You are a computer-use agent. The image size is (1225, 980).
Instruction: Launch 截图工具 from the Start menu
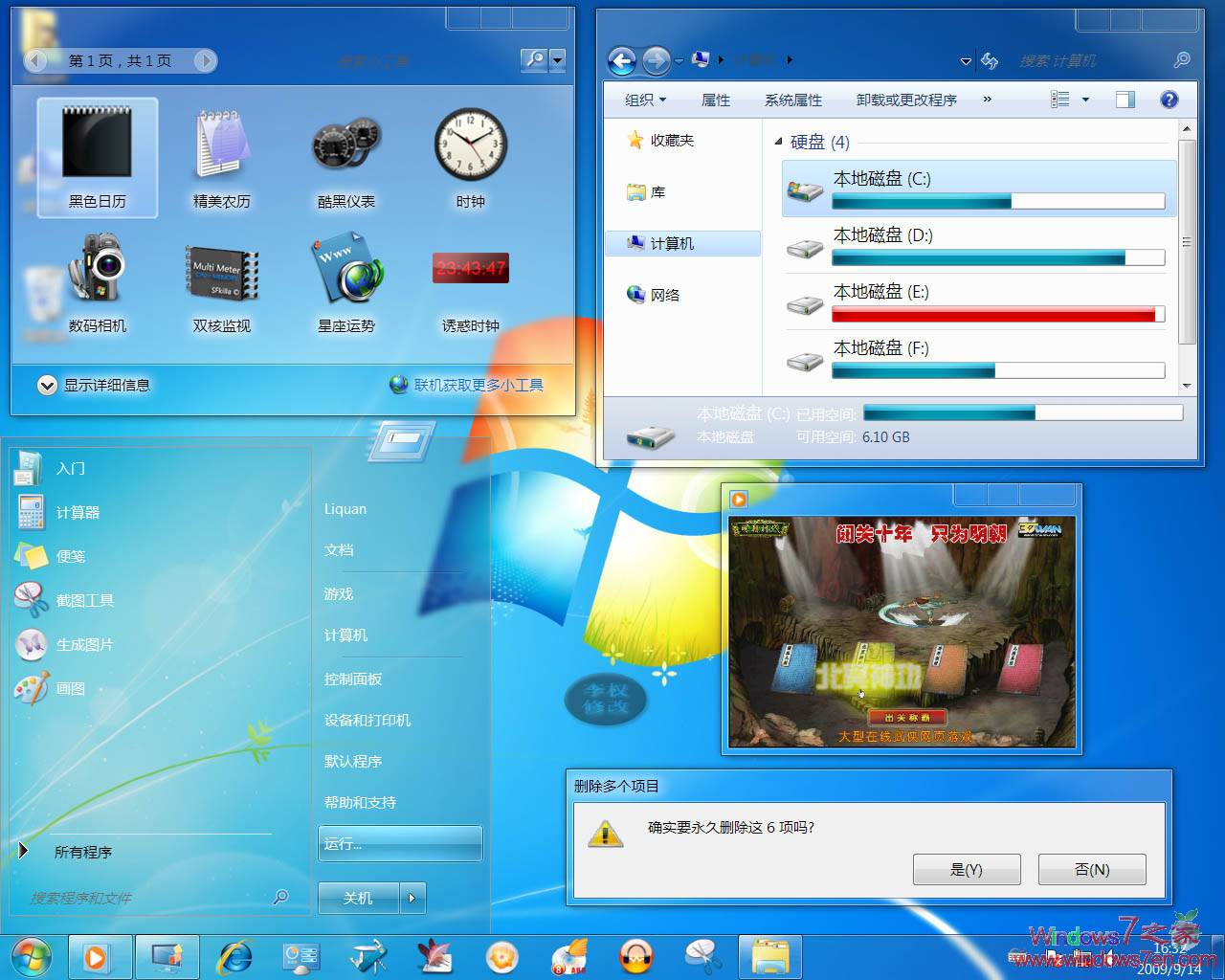click(83, 600)
